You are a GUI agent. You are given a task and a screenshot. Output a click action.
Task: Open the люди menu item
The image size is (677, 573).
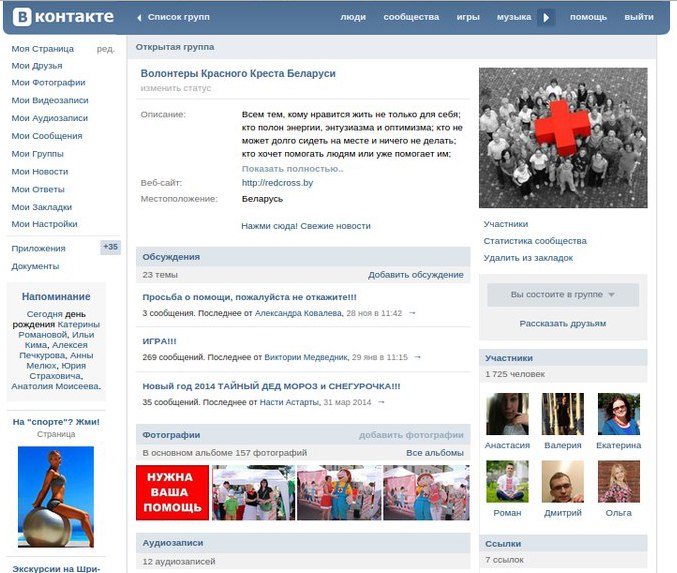pos(353,17)
